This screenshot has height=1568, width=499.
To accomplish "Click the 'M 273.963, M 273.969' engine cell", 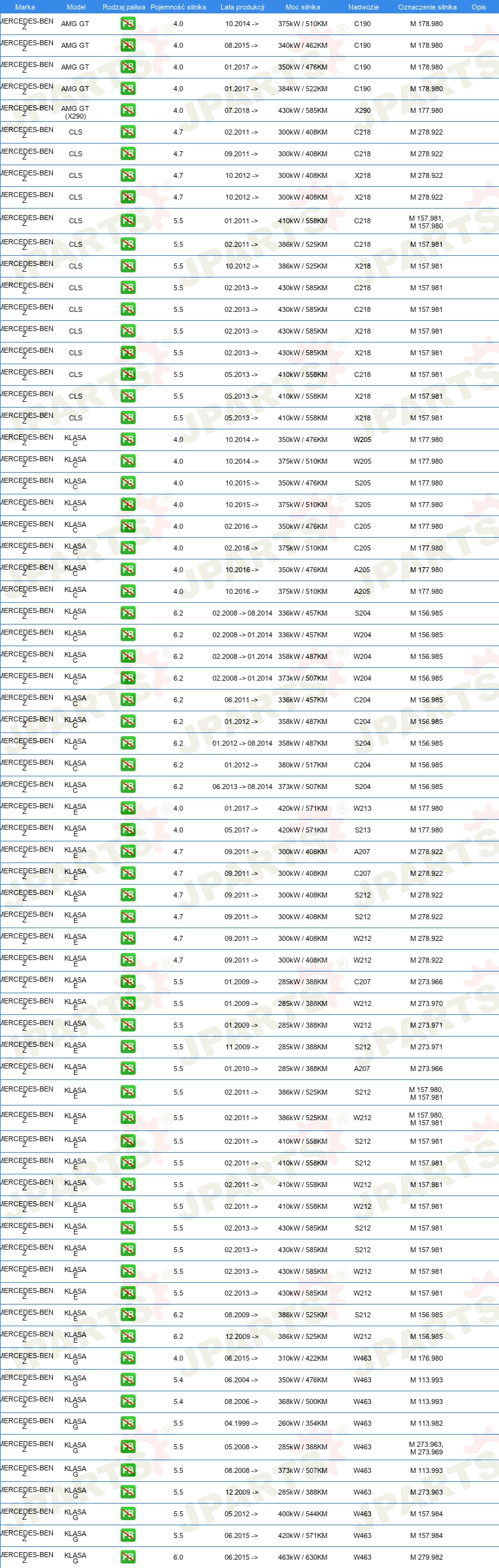I will point(426,1448).
